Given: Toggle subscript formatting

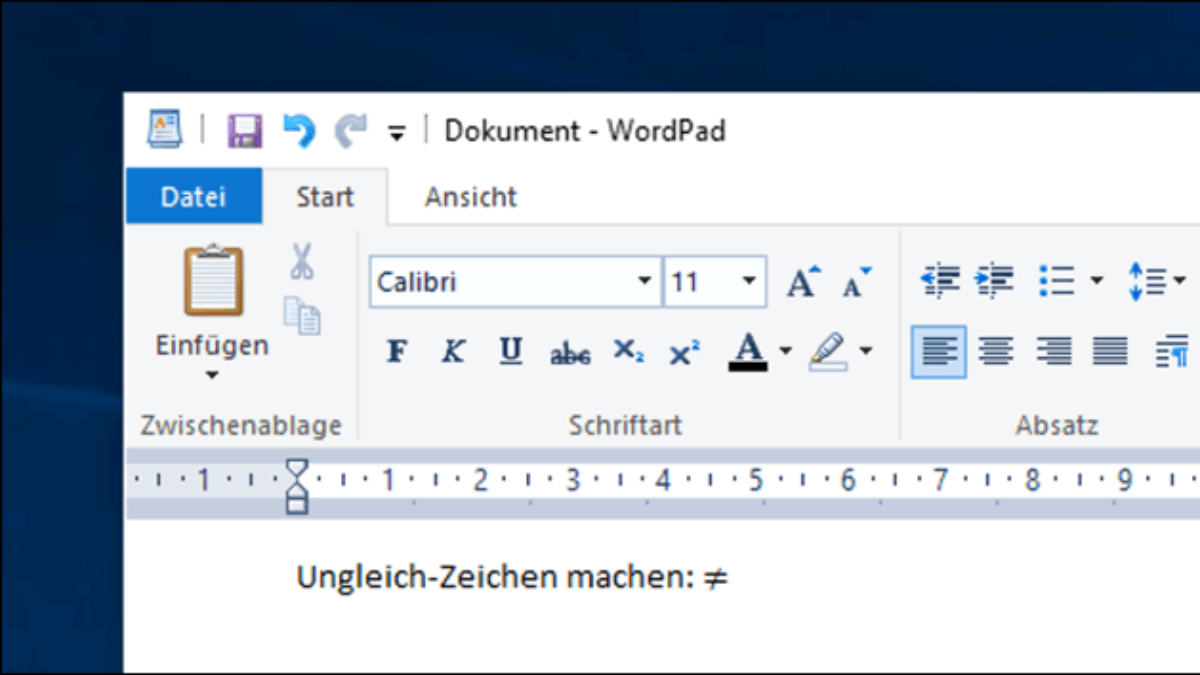Looking at the screenshot, I should click(x=628, y=351).
